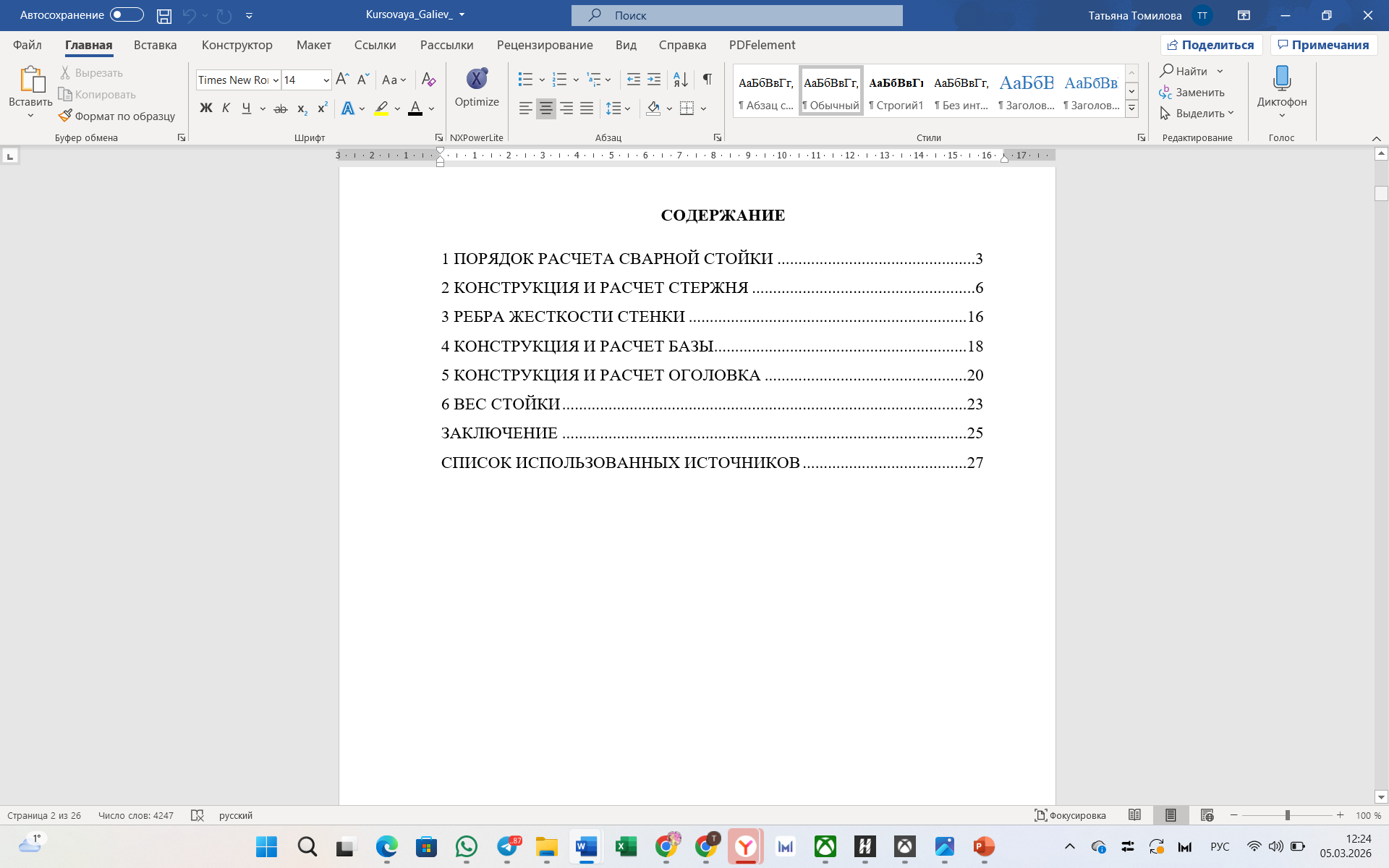Click the save diskette icon in title bar
The height and width of the screenshot is (868, 1389).
pos(164,15)
